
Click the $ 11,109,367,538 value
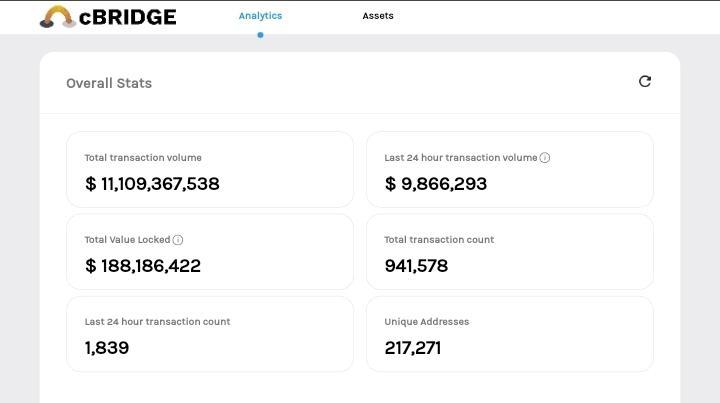click(152, 184)
